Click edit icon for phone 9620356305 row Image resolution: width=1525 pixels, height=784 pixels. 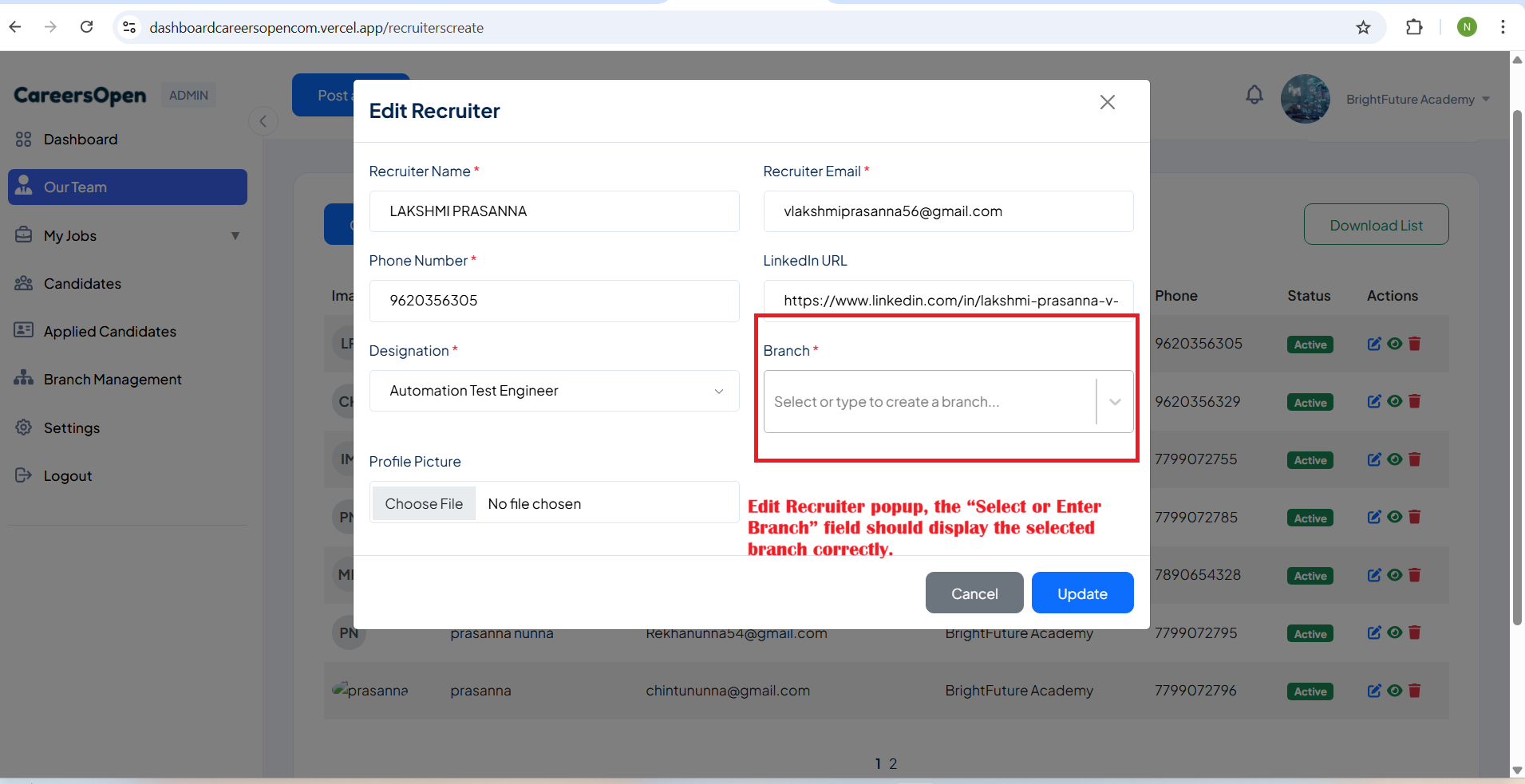tap(1374, 344)
